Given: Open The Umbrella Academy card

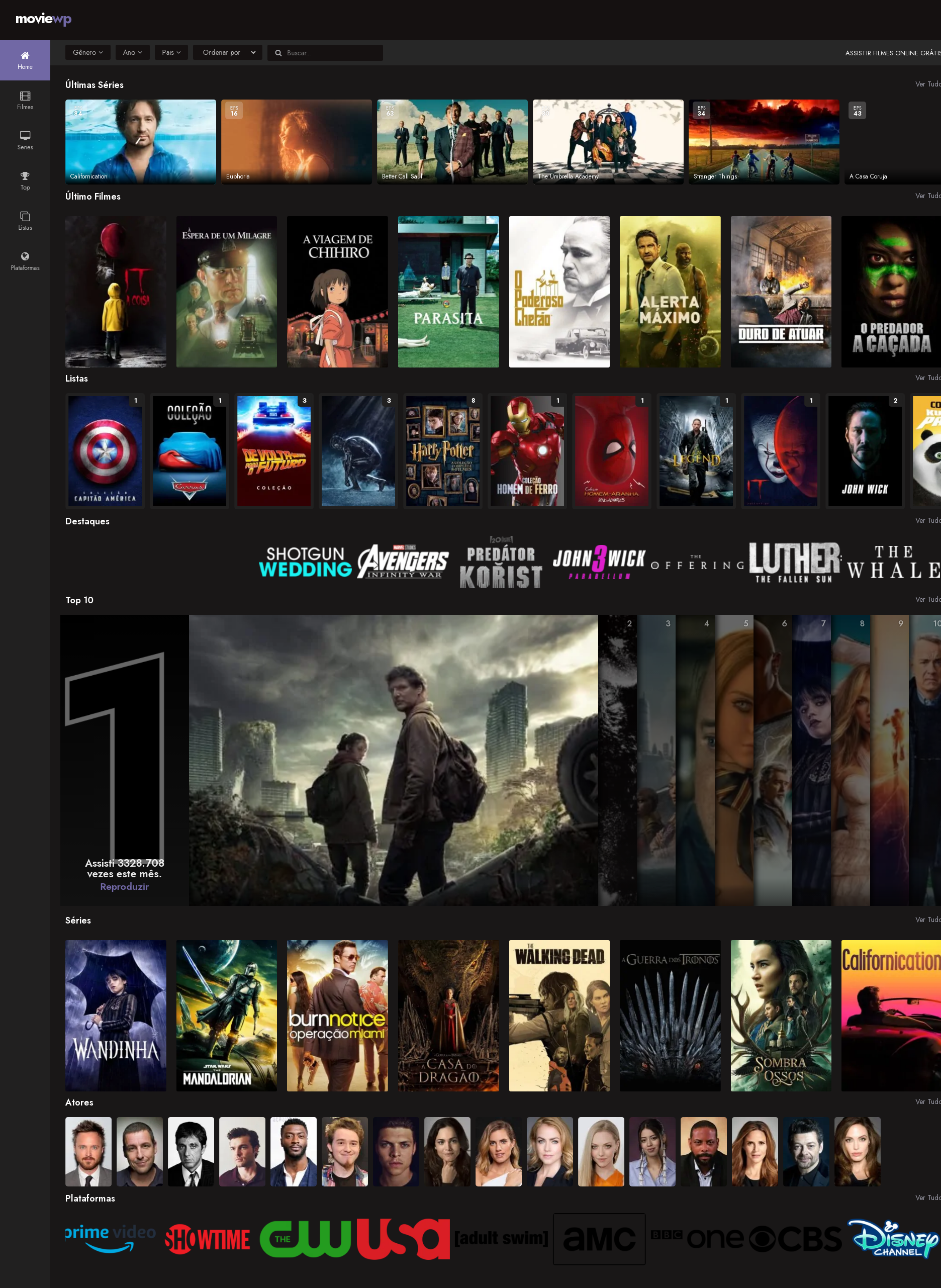Looking at the screenshot, I should (x=608, y=142).
